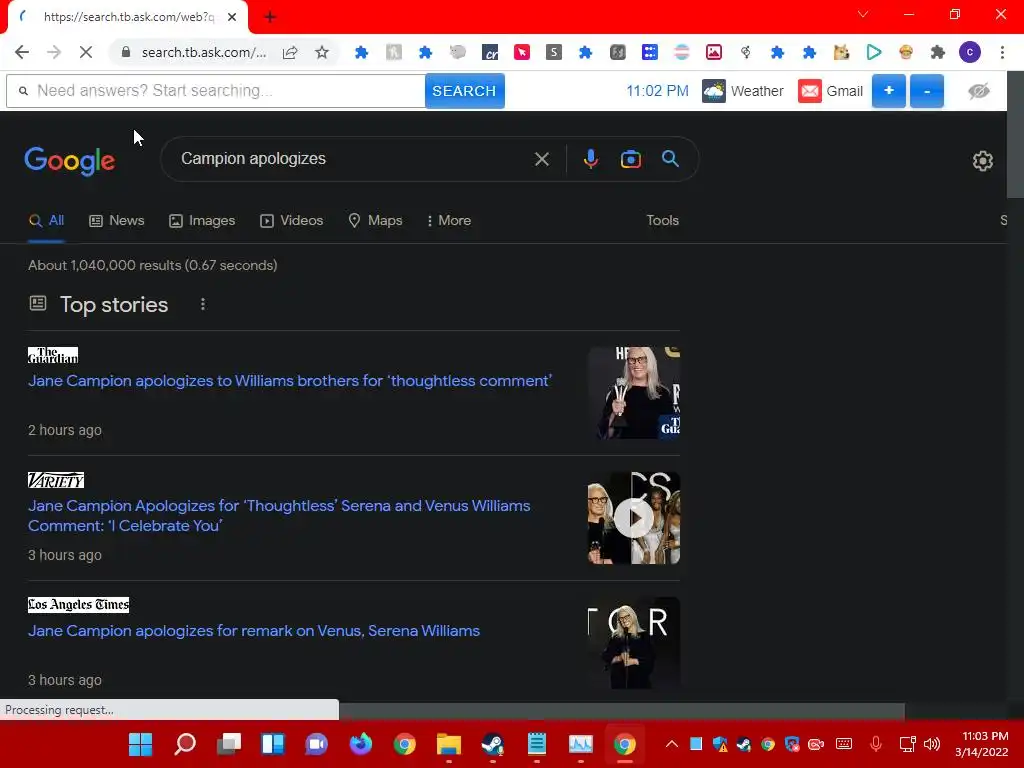Open Google quick settings gear
Image resolution: width=1024 pixels, height=768 pixels.
click(x=982, y=161)
